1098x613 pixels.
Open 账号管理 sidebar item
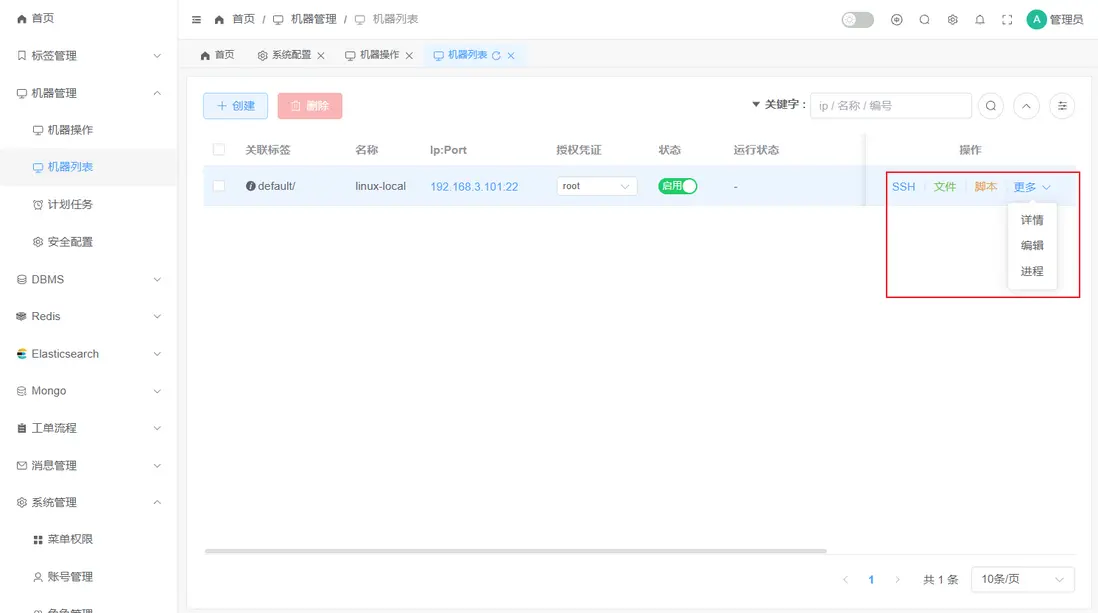coord(88,577)
